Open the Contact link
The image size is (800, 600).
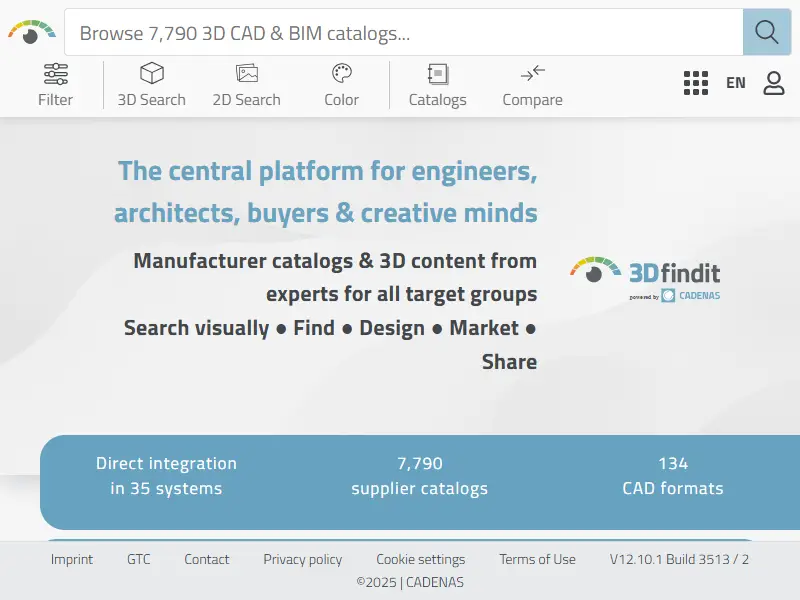point(207,559)
